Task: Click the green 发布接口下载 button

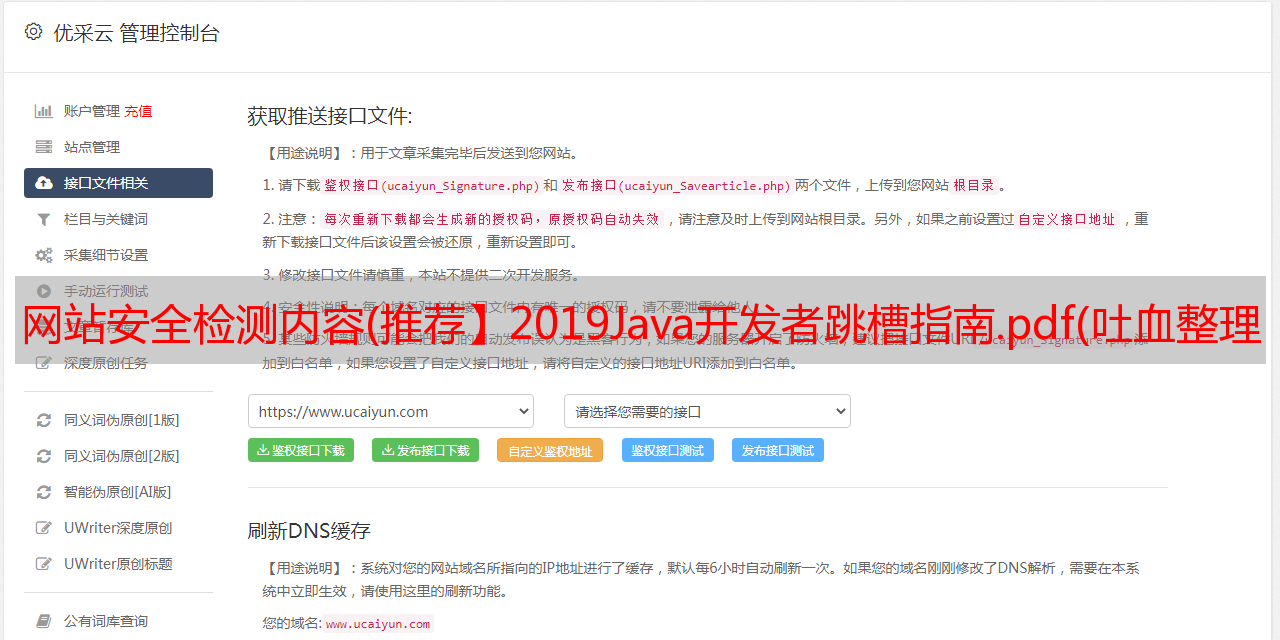Action: (x=425, y=450)
